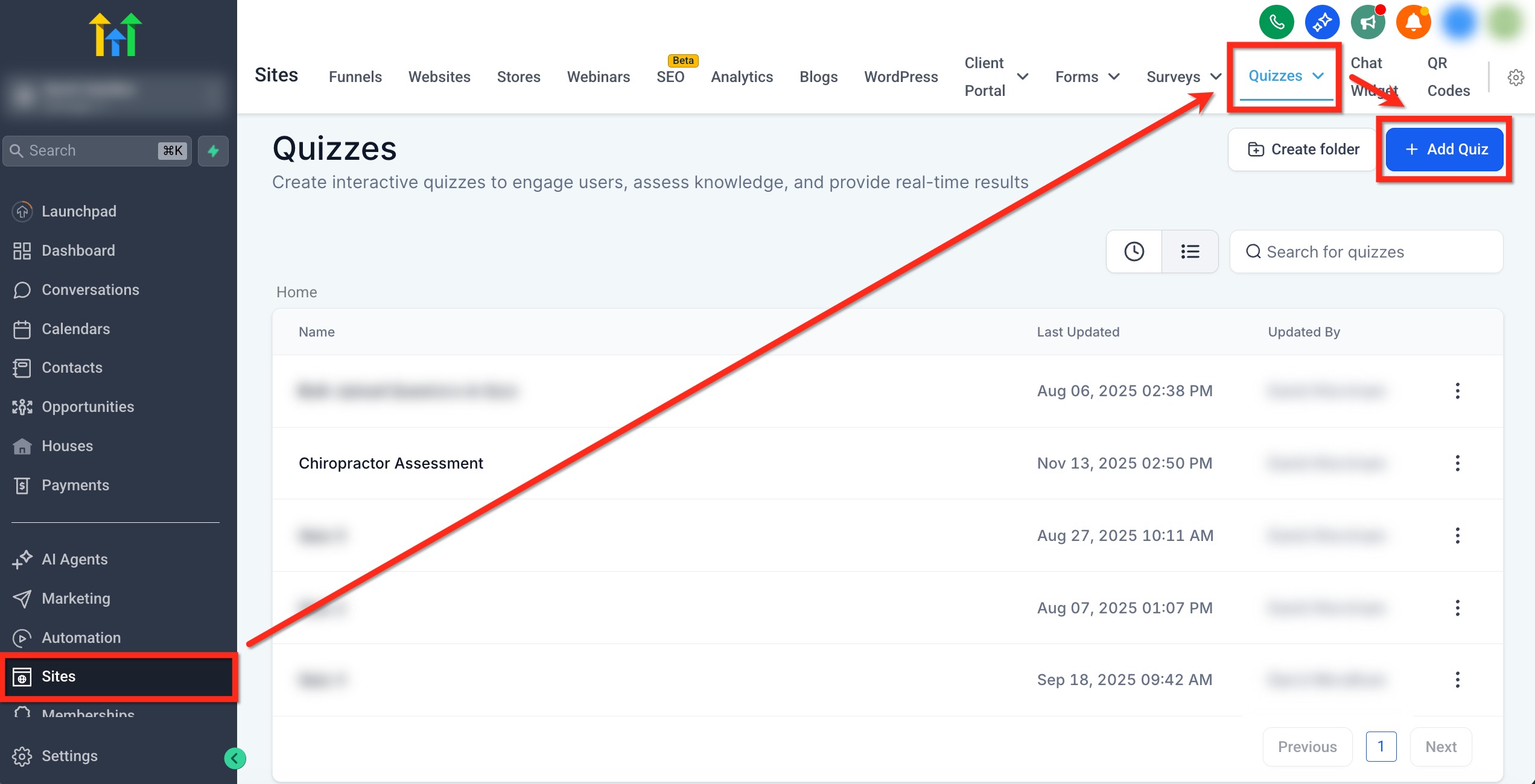Switch to the Funnels tab
Viewport: 1535px width, 784px height.
point(355,77)
